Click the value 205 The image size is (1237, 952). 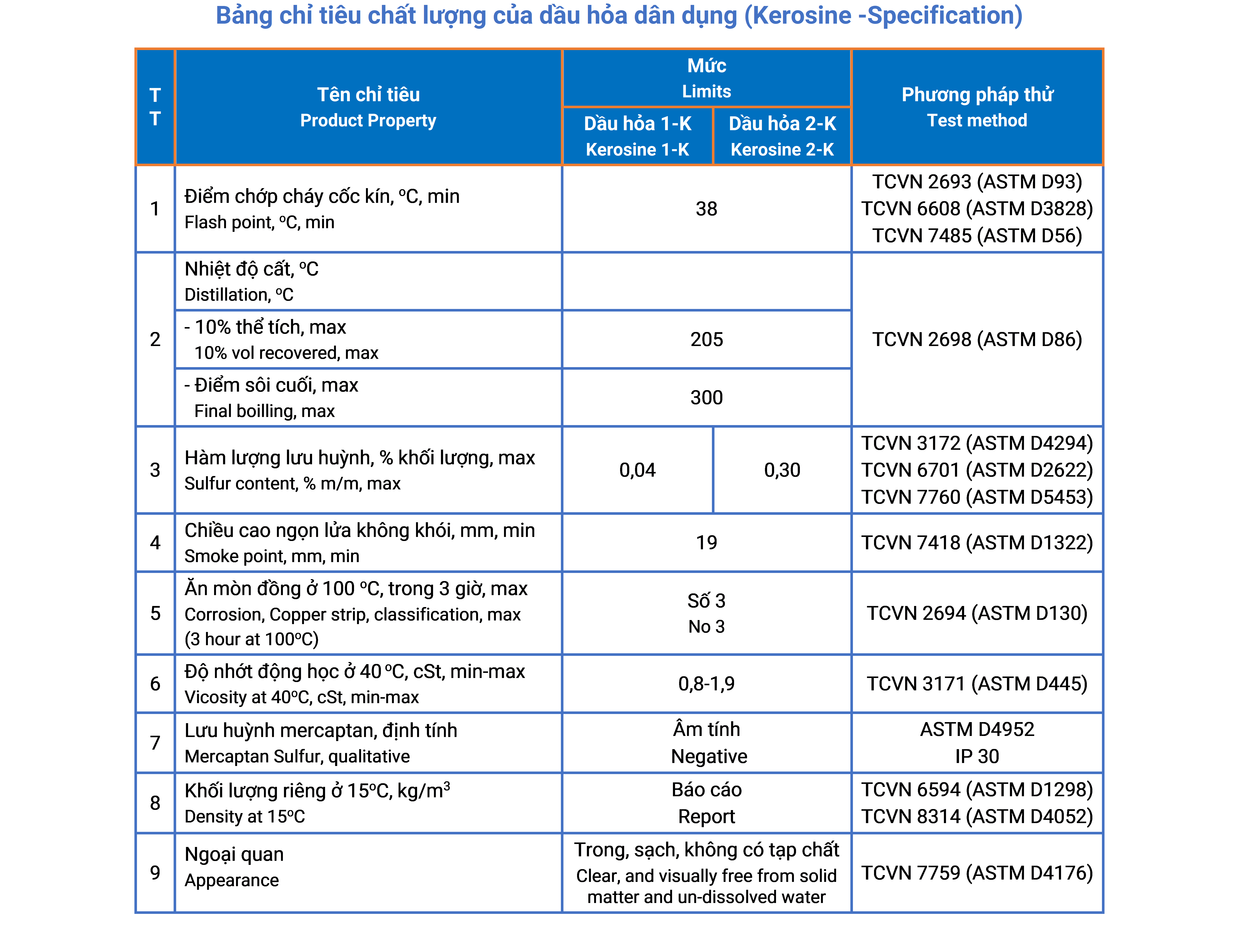[x=706, y=339]
